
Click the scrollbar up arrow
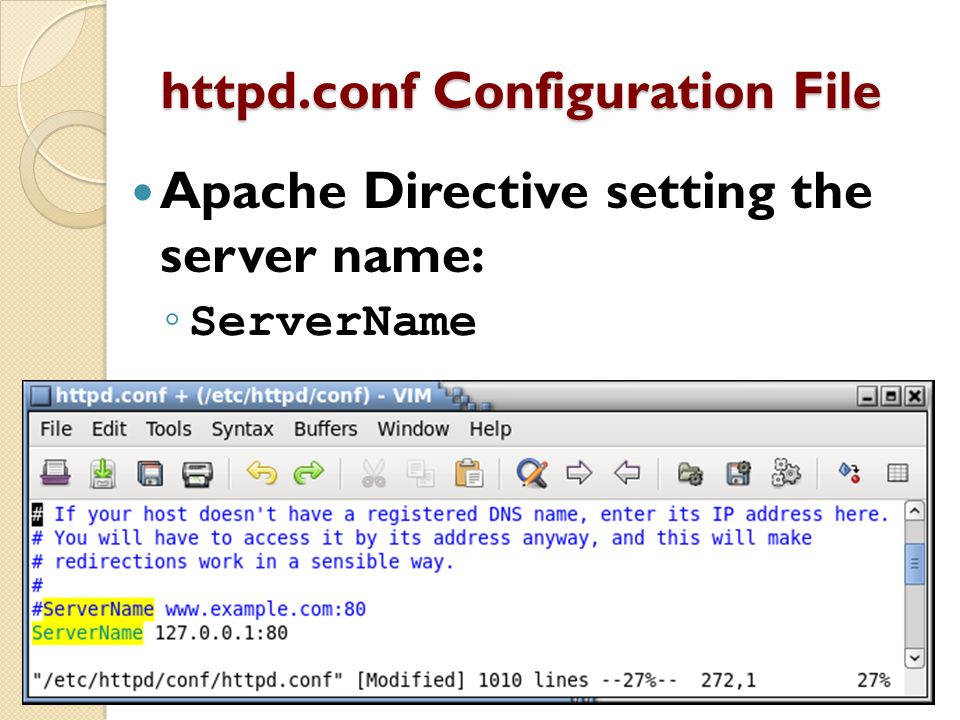coord(914,511)
